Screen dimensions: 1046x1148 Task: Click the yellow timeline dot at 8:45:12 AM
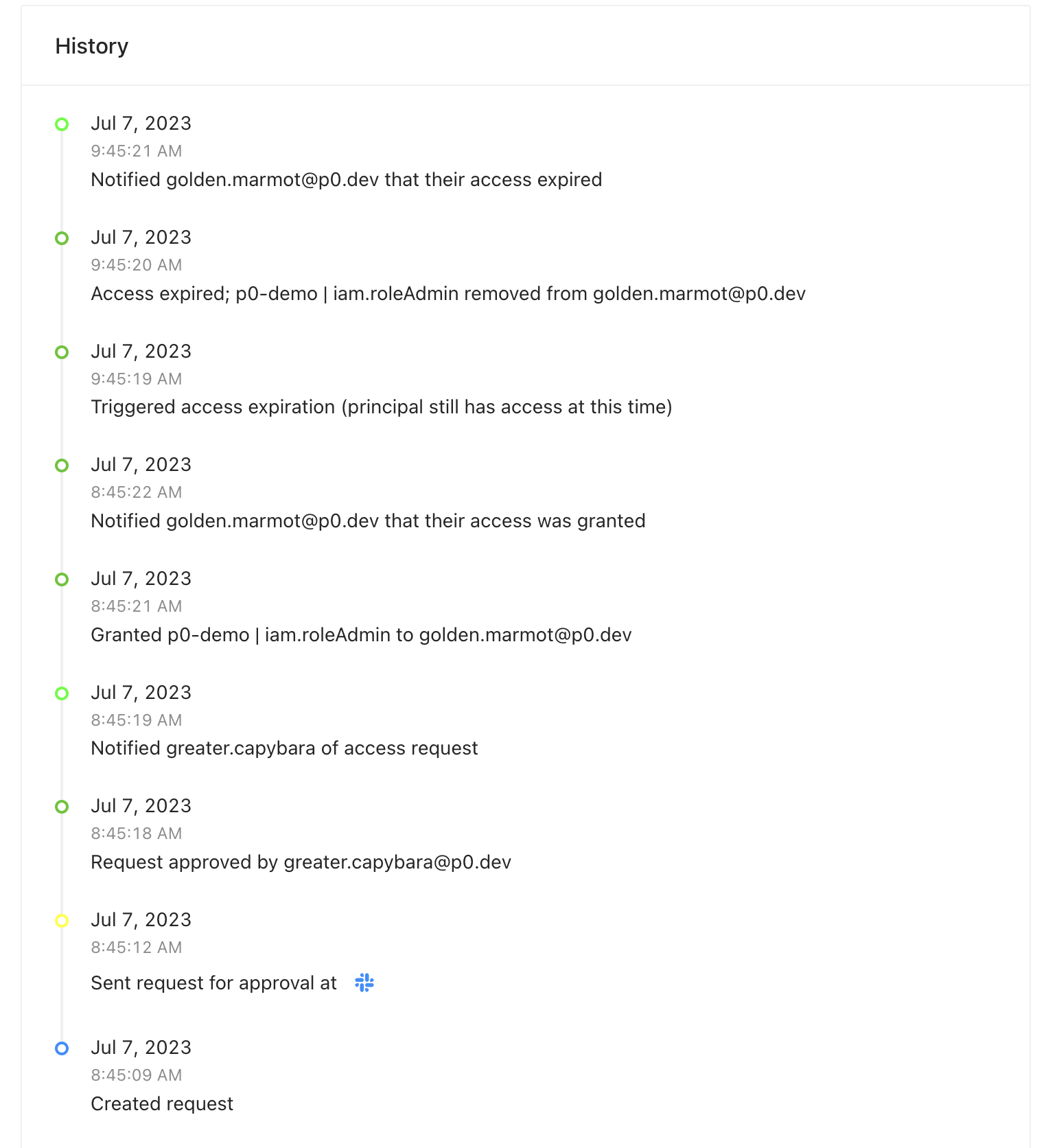(x=62, y=921)
